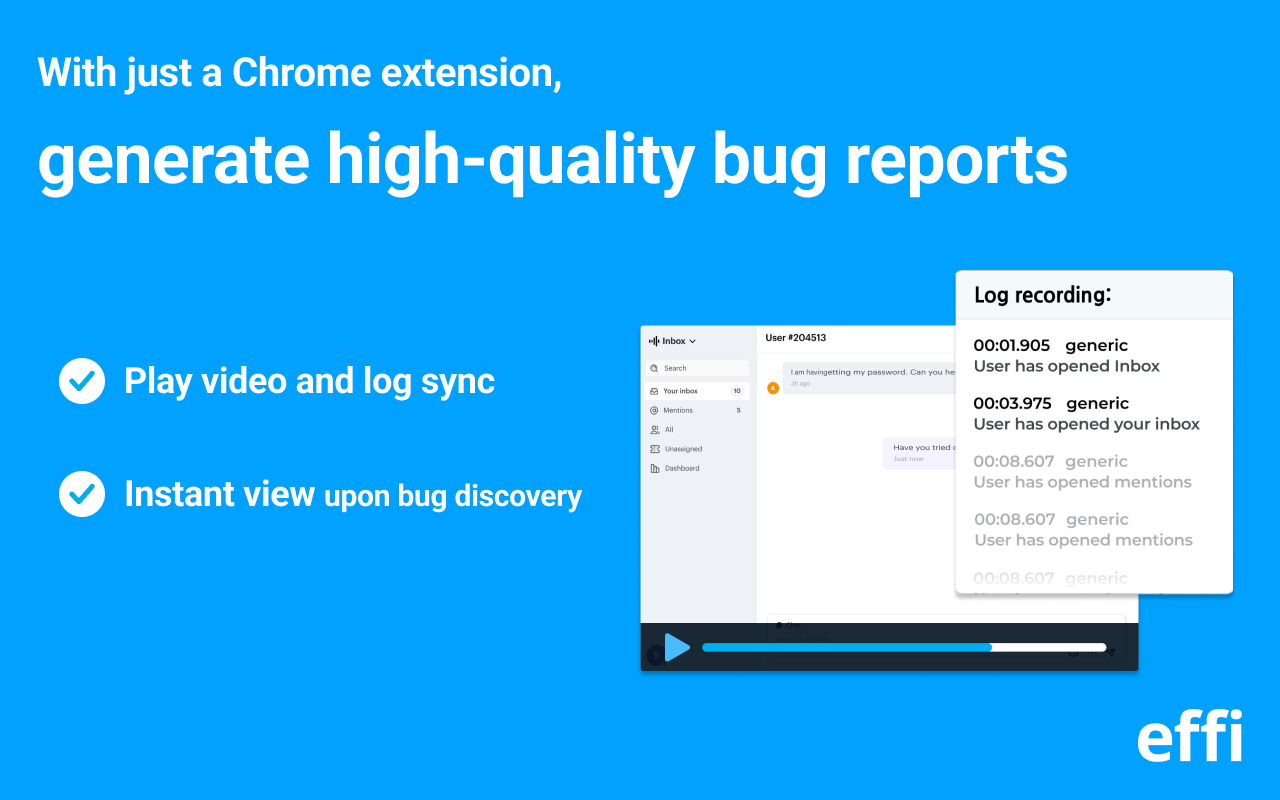Select the All conversations icon
Screen dimensions: 1280x800
(x=654, y=429)
